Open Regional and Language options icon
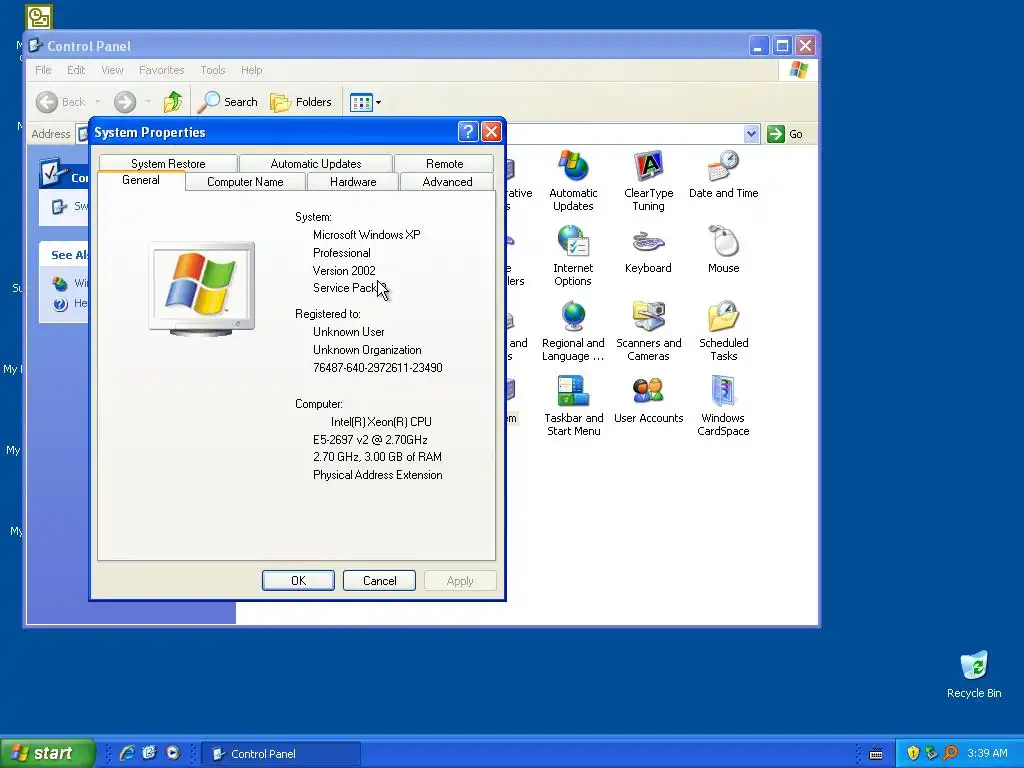The height and width of the screenshot is (768, 1024). tap(573, 331)
